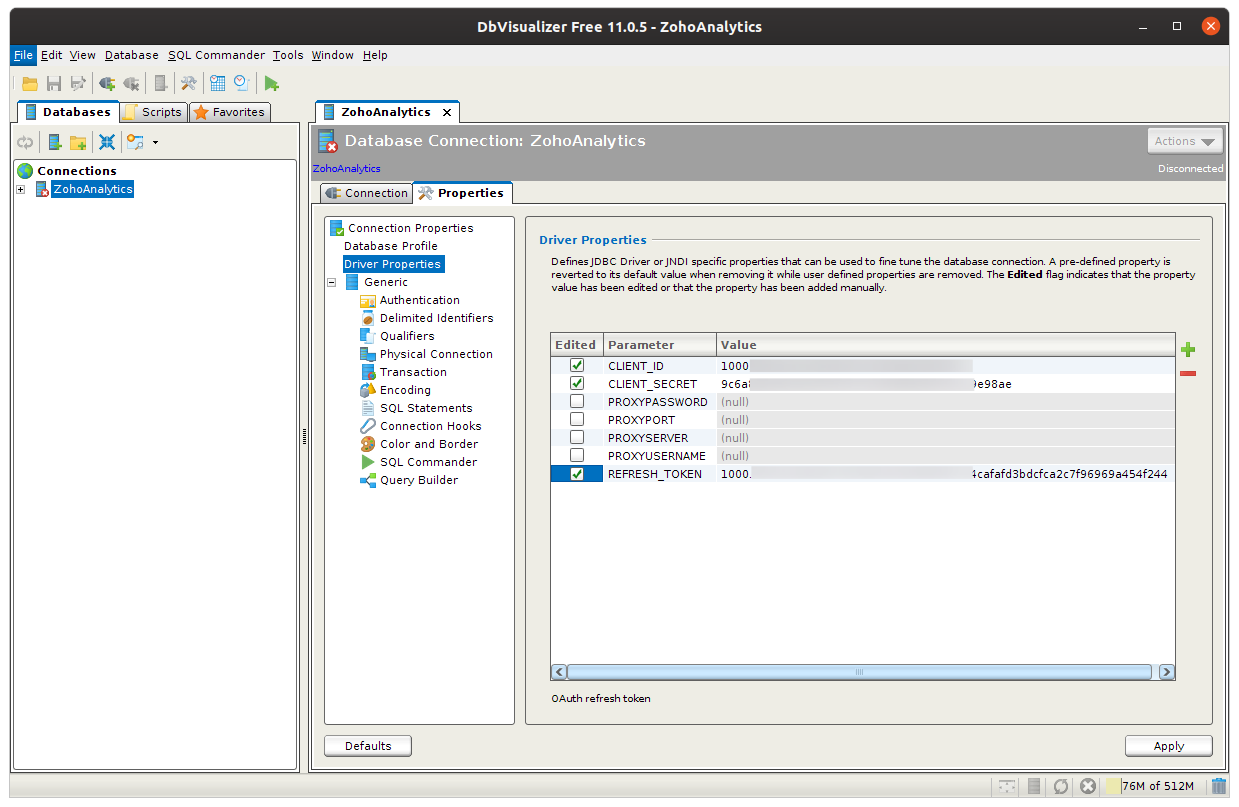The image size is (1239, 807).
Task: Check Edited checkbox for PROXYPORT row
Action: point(577,420)
